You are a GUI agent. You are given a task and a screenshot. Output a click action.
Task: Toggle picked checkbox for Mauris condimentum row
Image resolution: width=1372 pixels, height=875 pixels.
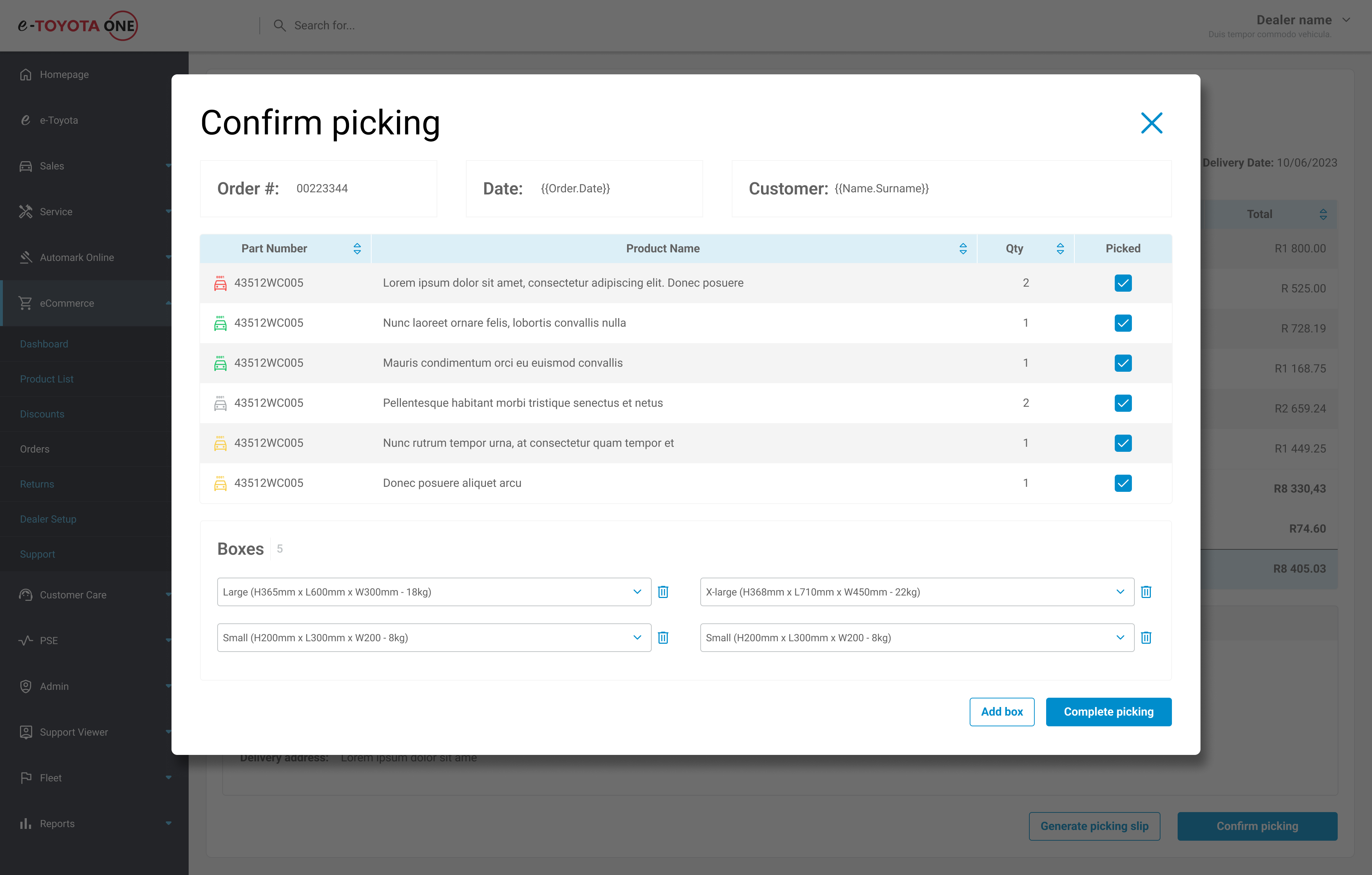pyautogui.click(x=1123, y=363)
